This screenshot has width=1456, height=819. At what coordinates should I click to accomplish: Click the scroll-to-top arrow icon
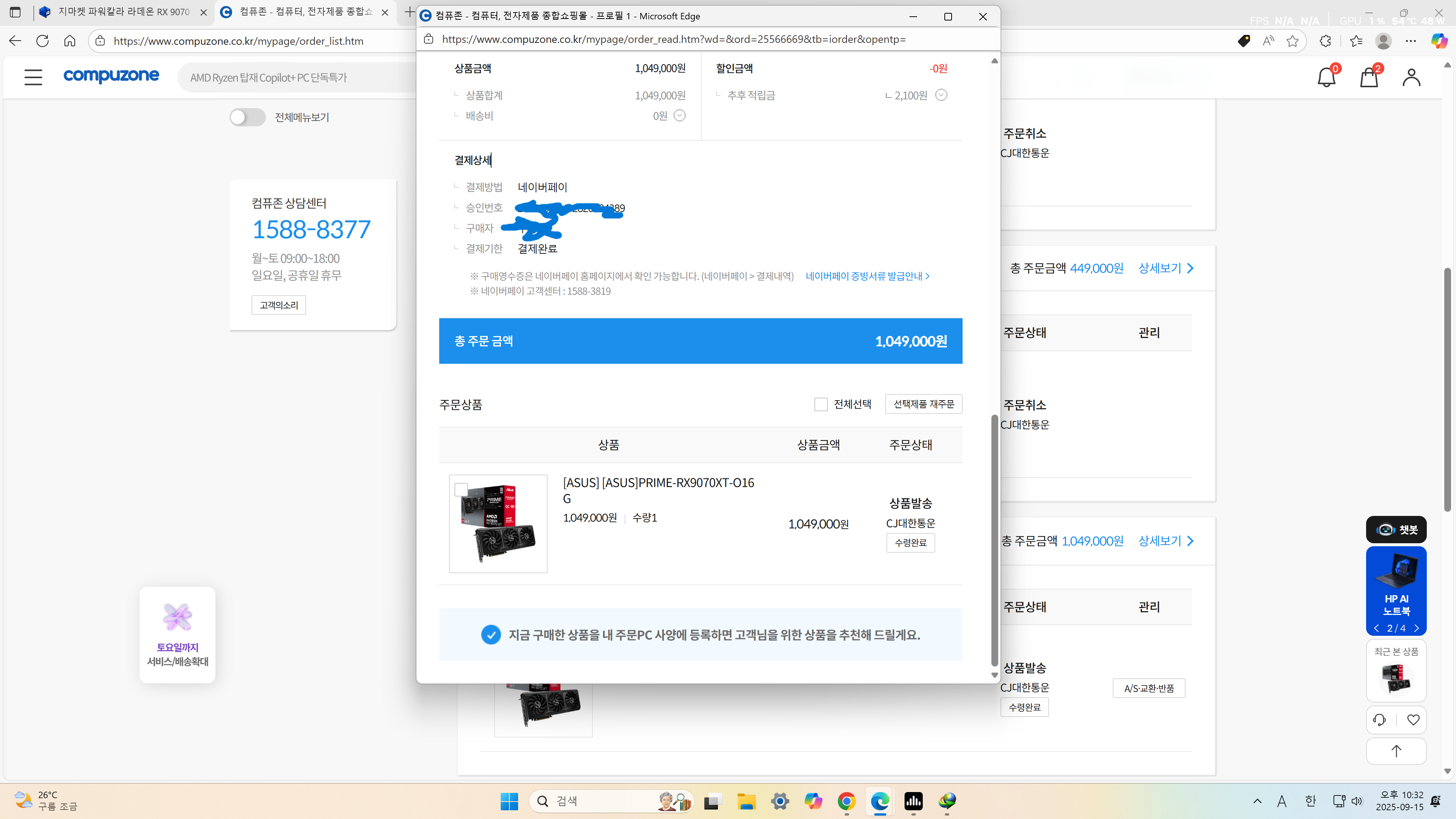pos(1396,751)
